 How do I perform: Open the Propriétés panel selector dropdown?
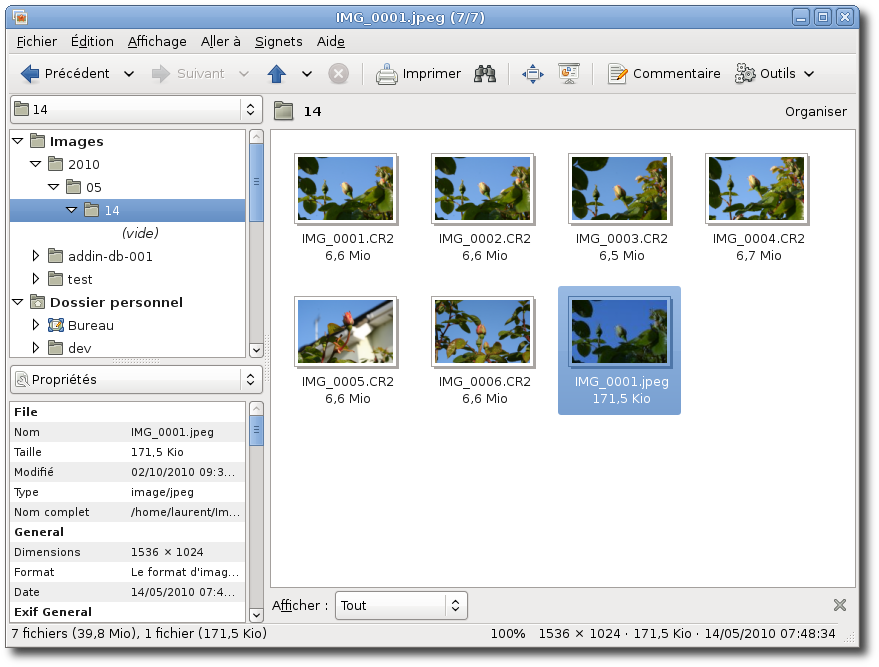pos(136,379)
